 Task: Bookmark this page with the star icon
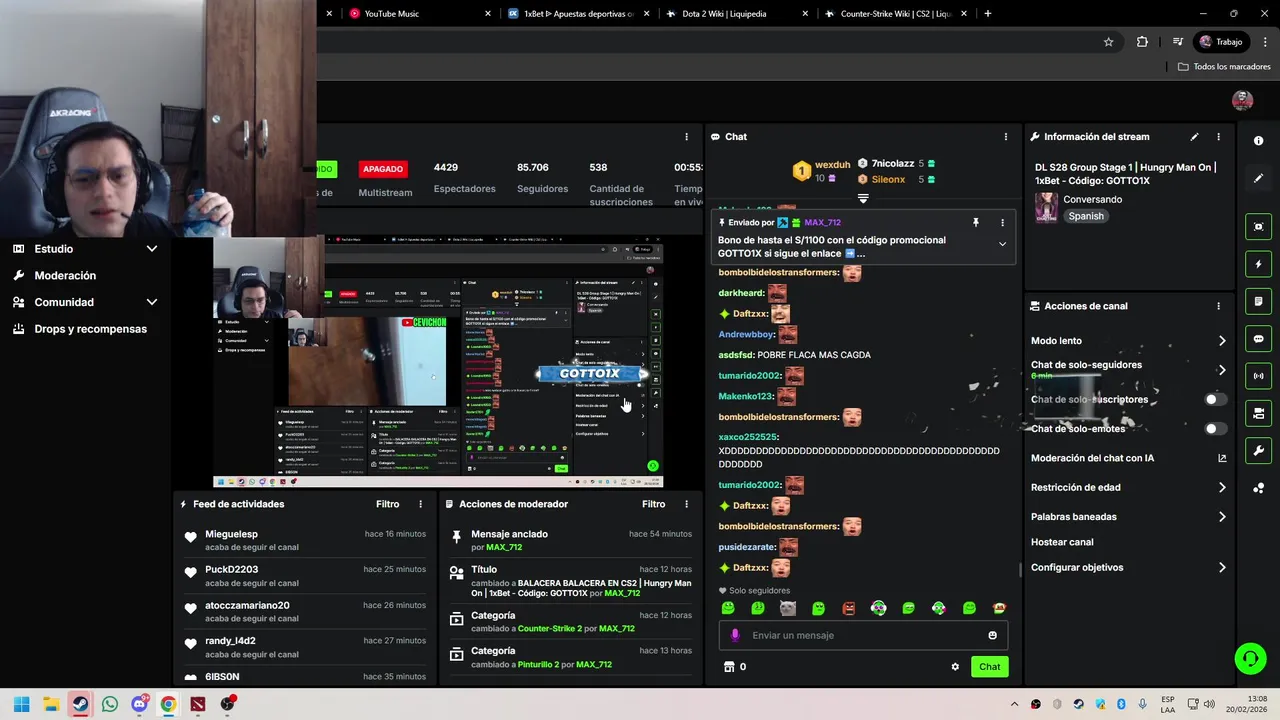(x=1108, y=42)
